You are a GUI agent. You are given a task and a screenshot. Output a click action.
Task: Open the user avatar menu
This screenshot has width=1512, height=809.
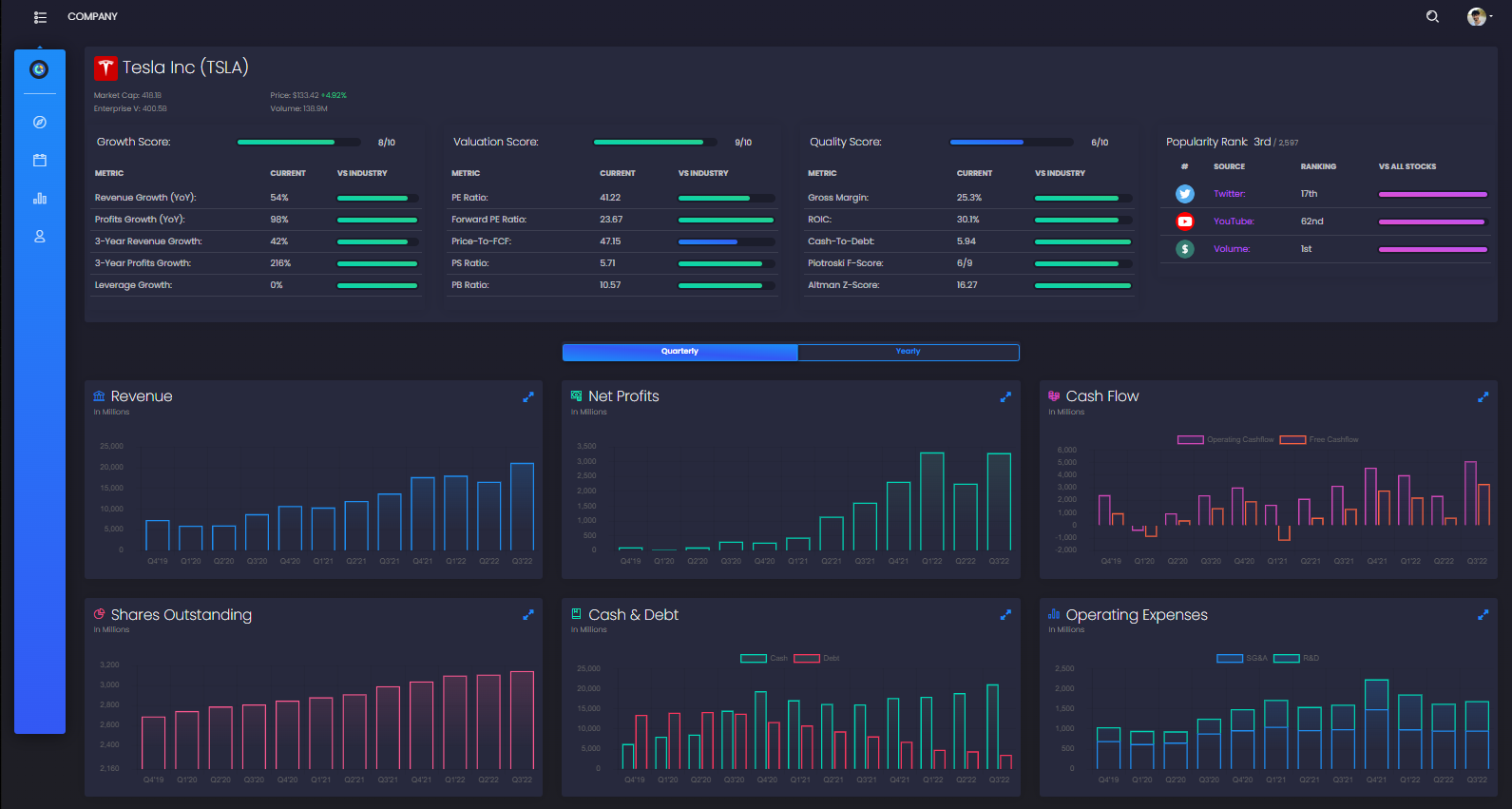pos(1478,16)
